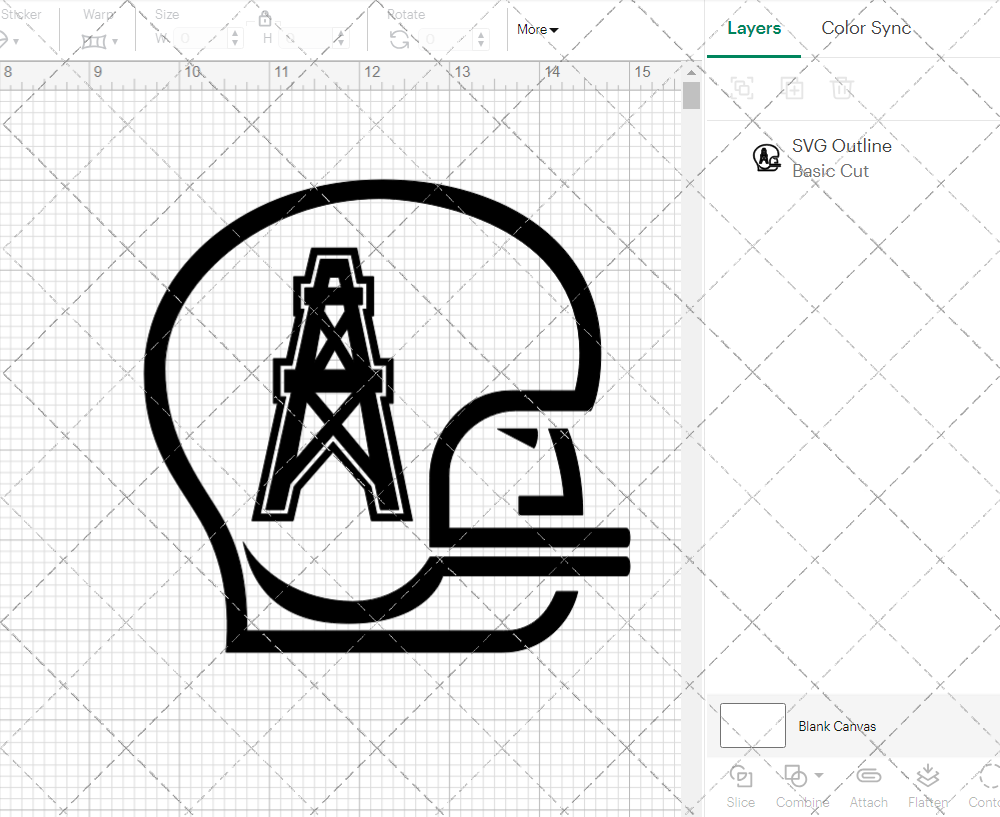Screen dimensions: 1000x817
Task: Toggle the size aspect ratio lock
Action: pyautogui.click(x=265, y=18)
